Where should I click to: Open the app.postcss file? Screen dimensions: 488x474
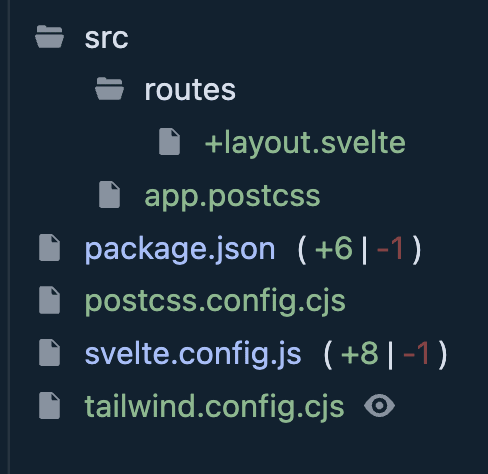[x=232, y=197]
